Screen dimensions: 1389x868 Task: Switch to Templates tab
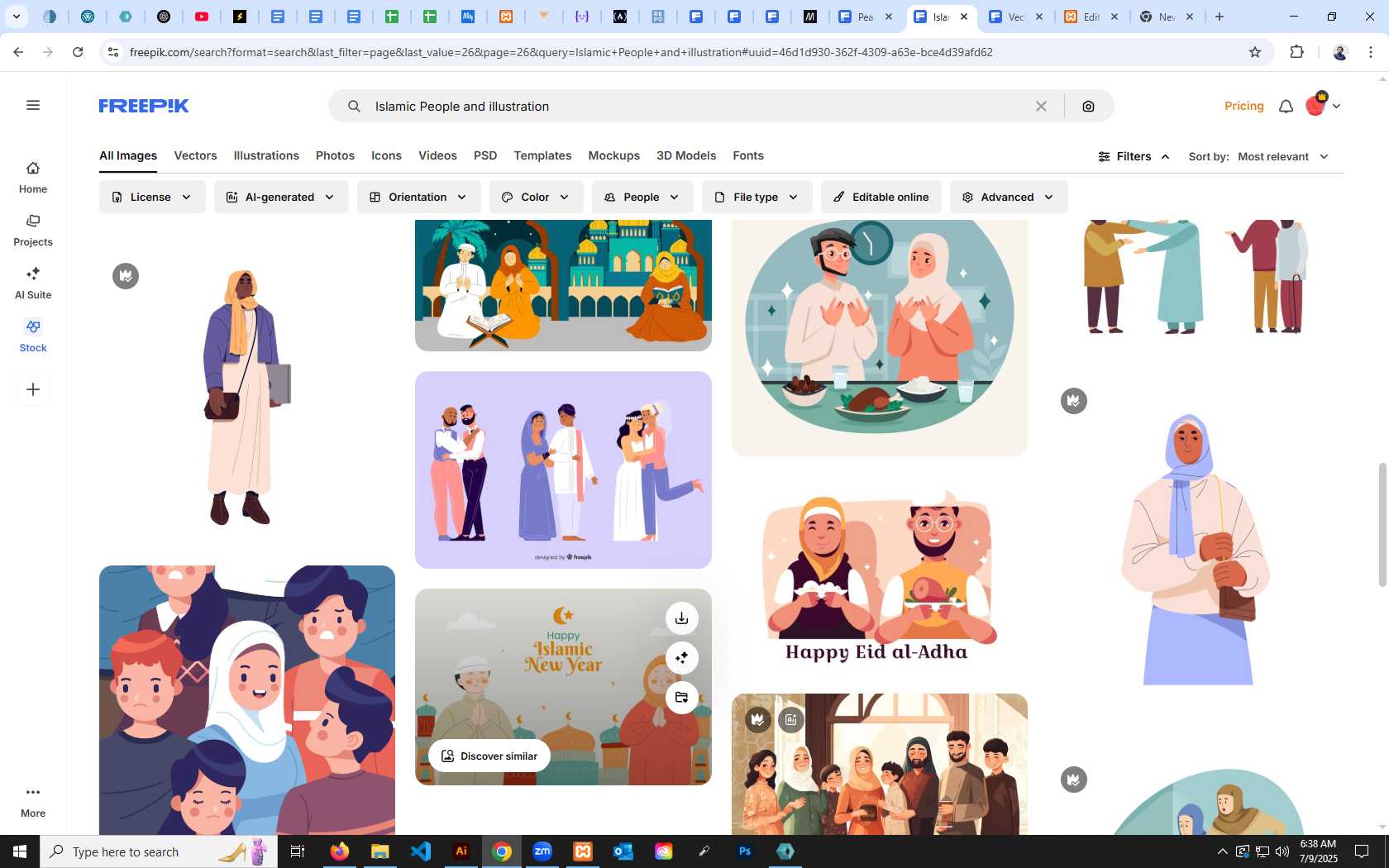[x=542, y=155]
